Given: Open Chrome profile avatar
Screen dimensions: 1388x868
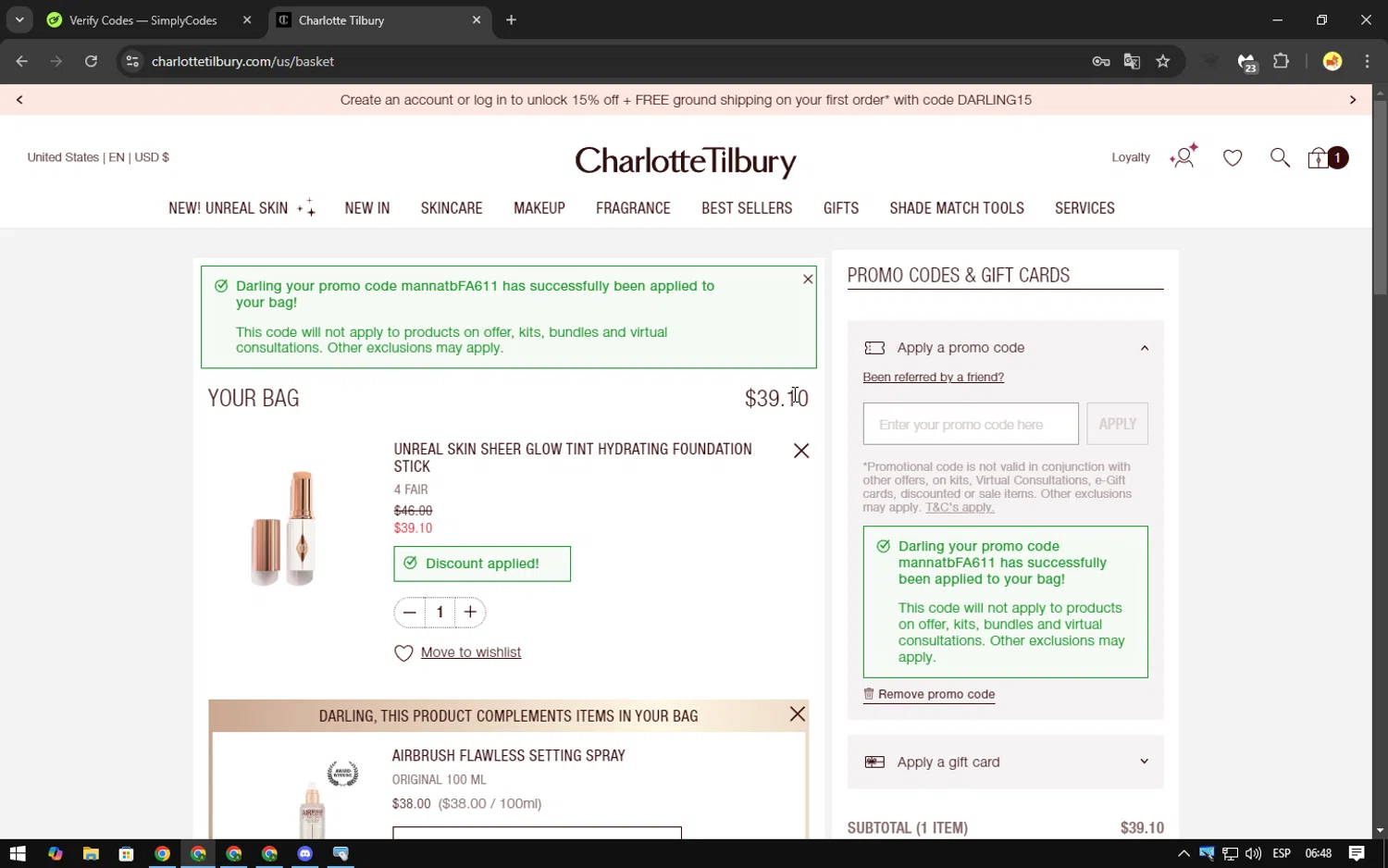Looking at the screenshot, I should tap(1332, 61).
